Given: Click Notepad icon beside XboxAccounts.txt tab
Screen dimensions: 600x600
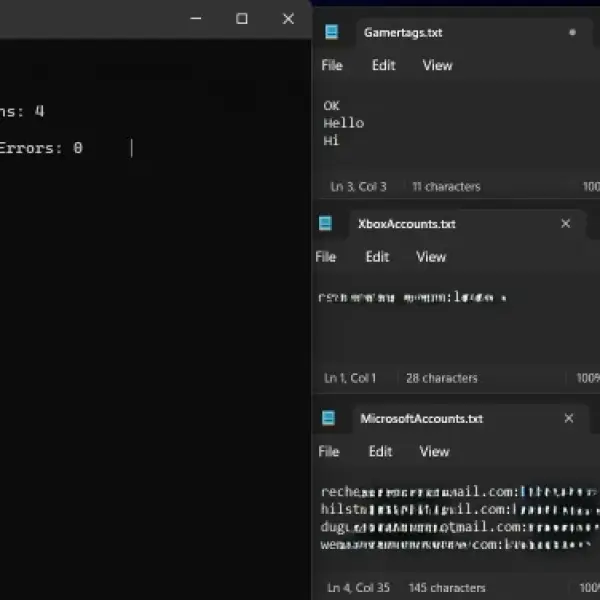Looking at the screenshot, I should 325,223.
